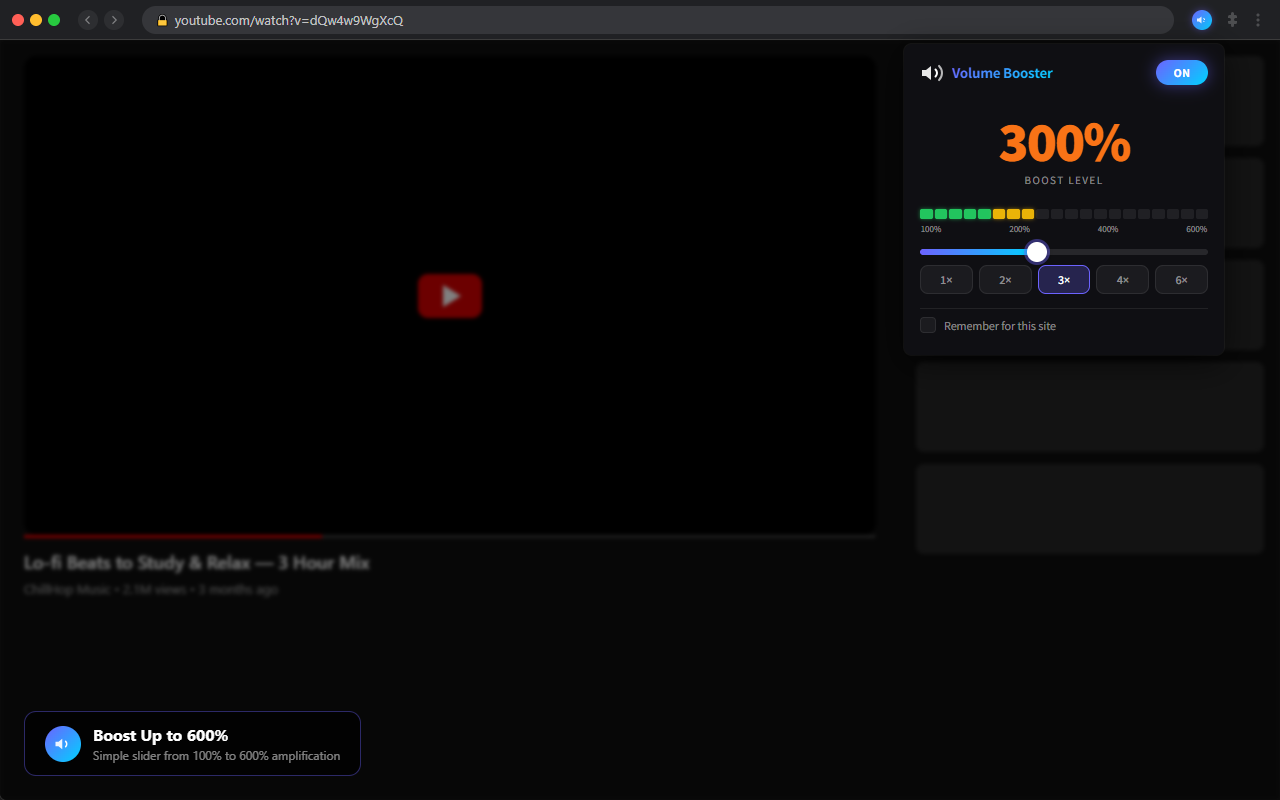Select the 2× boost preset
The width and height of the screenshot is (1280, 800).
point(1005,280)
